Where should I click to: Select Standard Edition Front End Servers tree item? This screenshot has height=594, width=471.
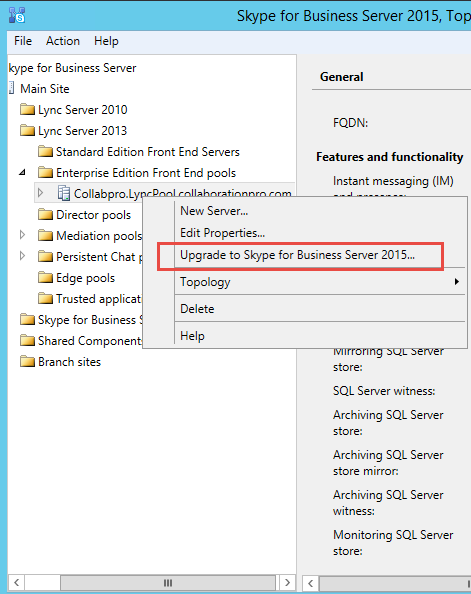[148, 152]
